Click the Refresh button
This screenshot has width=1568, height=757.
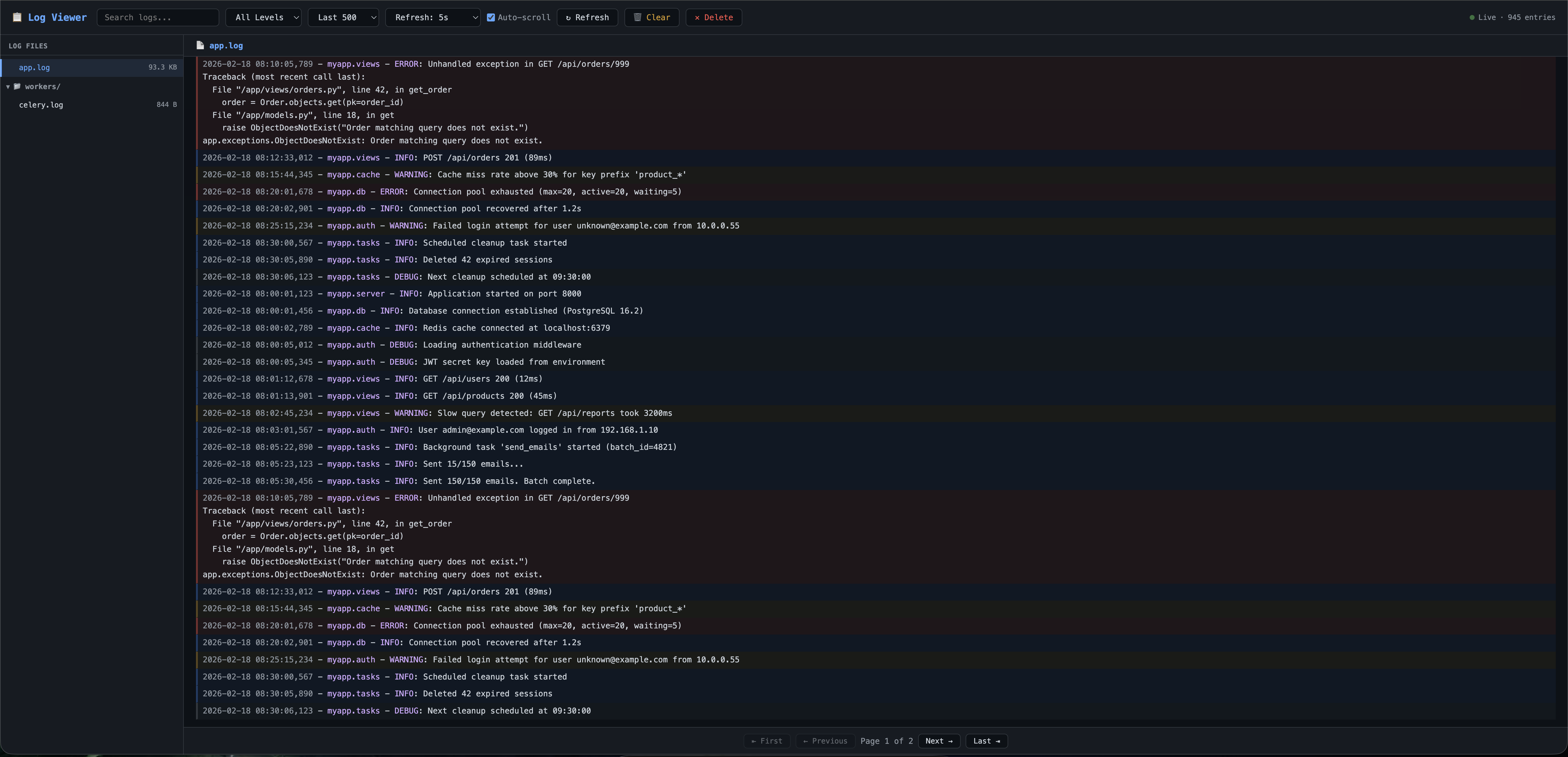coord(587,17)
